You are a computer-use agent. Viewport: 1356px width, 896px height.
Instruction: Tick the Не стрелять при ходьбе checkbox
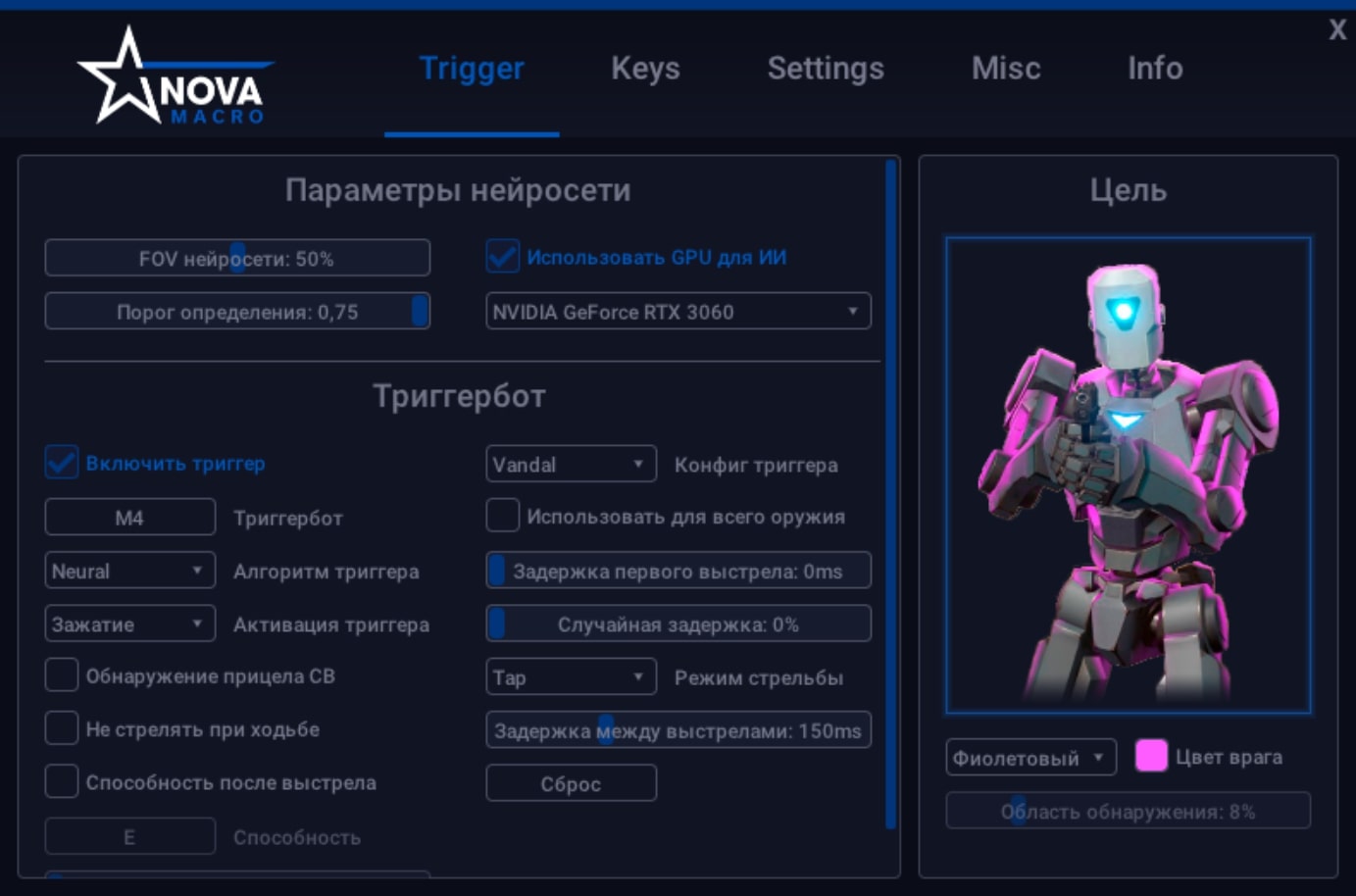pos(62,728)
